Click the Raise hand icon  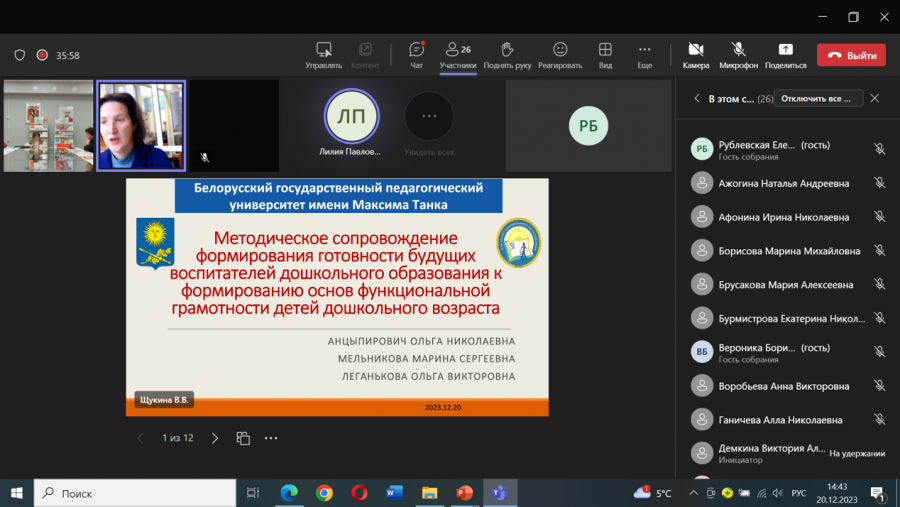pyautogui.click(x=507, y=50)
